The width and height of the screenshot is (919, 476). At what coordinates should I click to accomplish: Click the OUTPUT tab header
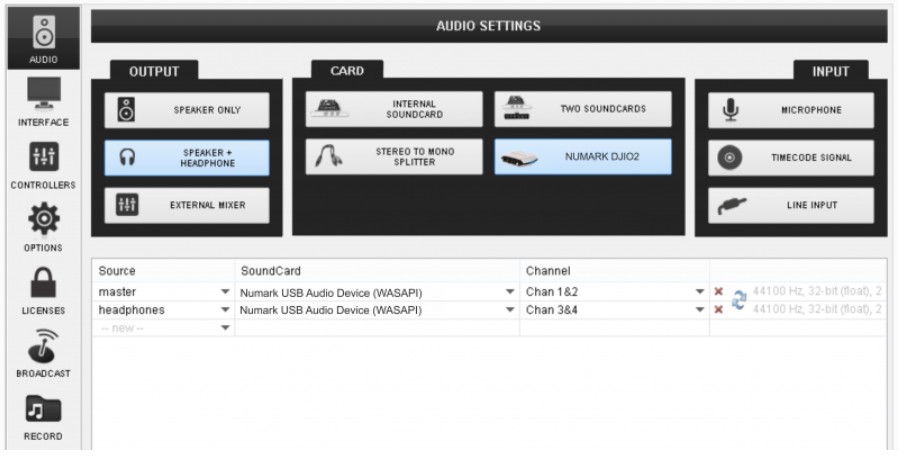coord(154,72)
